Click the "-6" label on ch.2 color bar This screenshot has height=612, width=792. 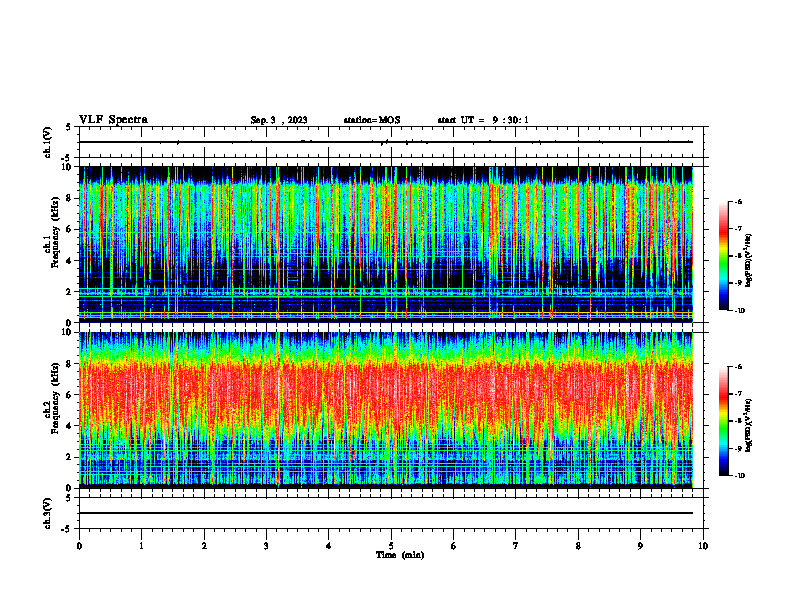click(x=738, y=367)
